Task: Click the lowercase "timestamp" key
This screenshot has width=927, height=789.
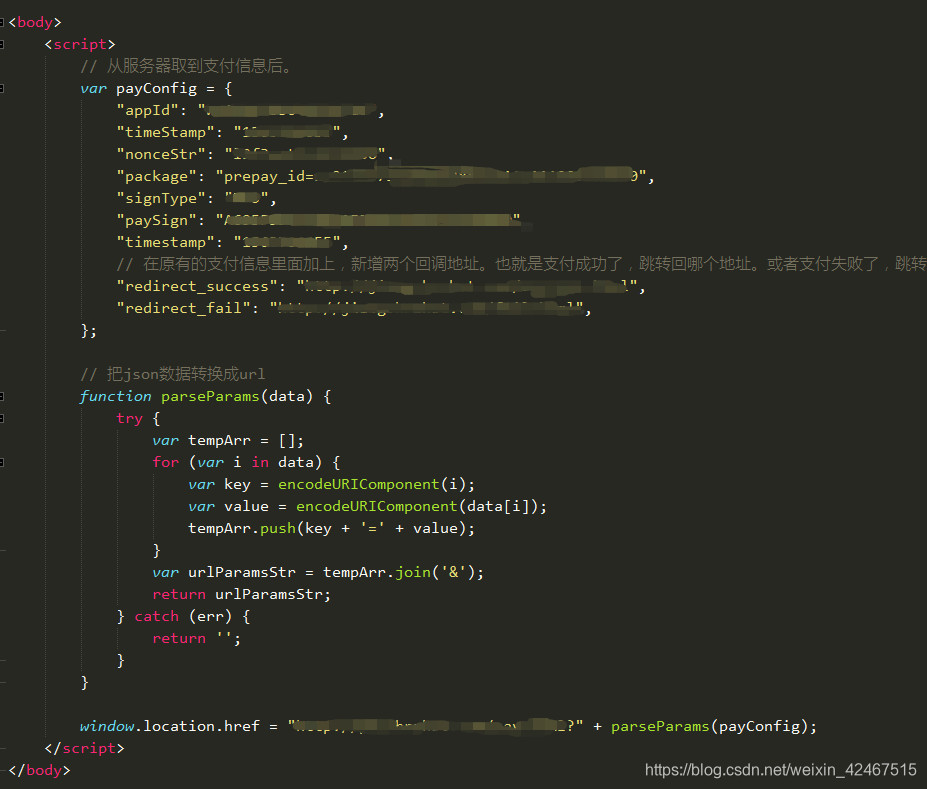Action: (166, 242)
